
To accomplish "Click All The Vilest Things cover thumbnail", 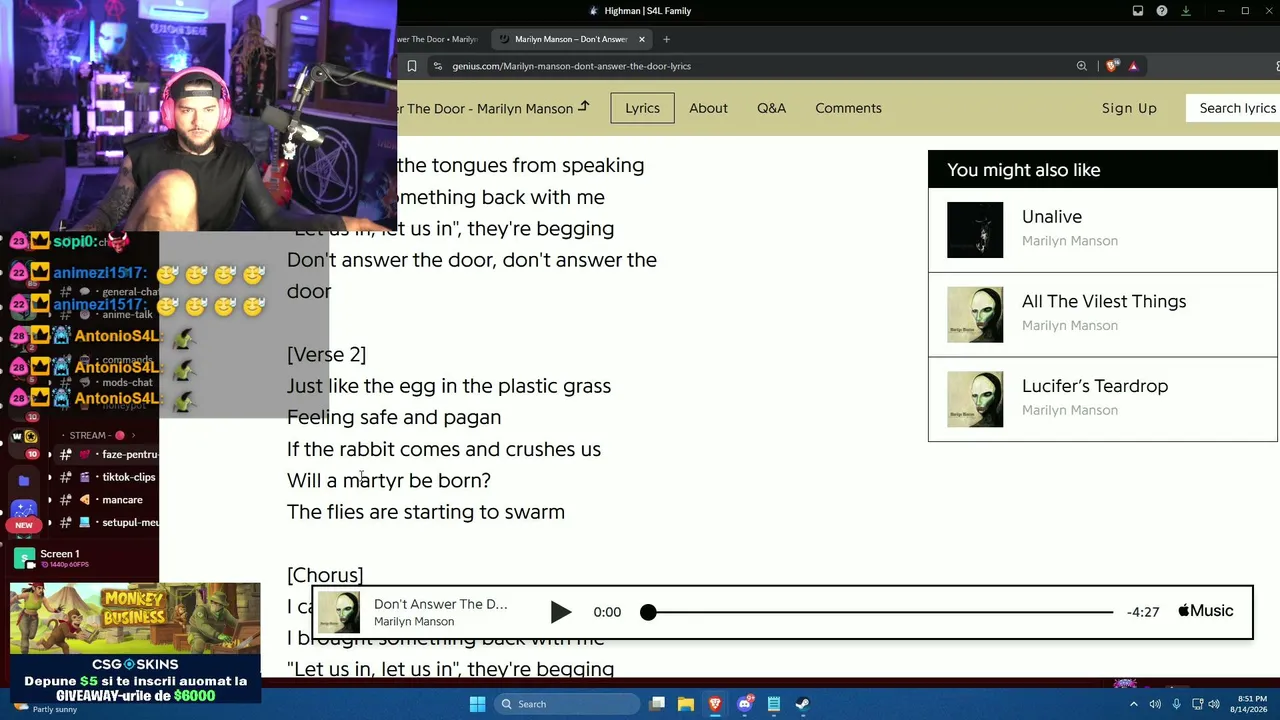I will point(975,314).
